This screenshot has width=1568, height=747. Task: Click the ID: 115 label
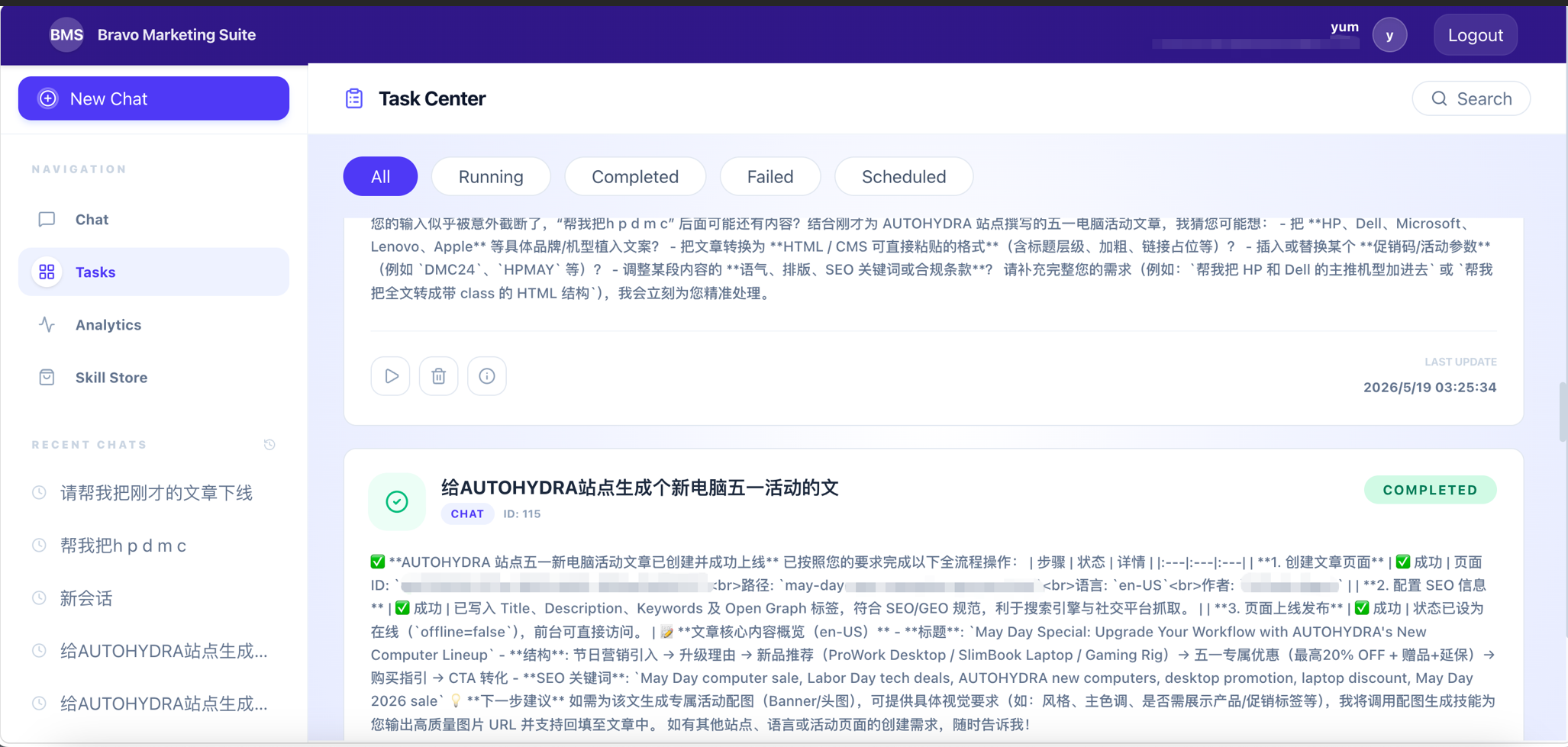tap(522, 514)
